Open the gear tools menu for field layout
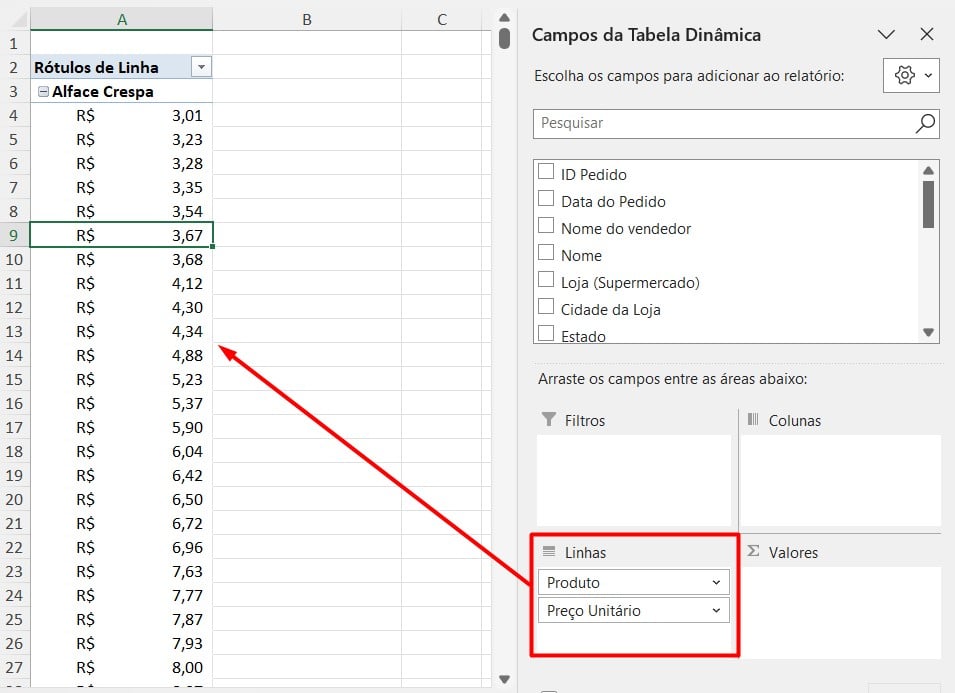 tap(911, 75)
